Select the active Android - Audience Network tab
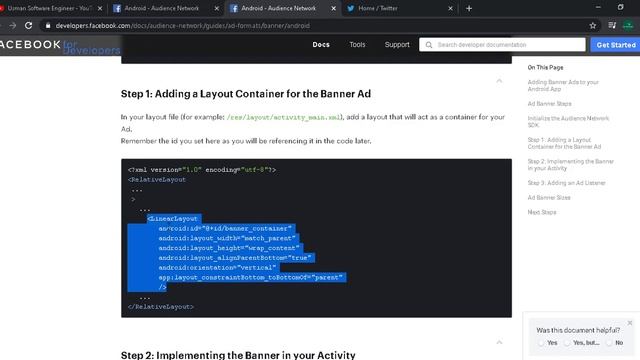640x360 pixels. pyautogui.click(x=278, y=8)
